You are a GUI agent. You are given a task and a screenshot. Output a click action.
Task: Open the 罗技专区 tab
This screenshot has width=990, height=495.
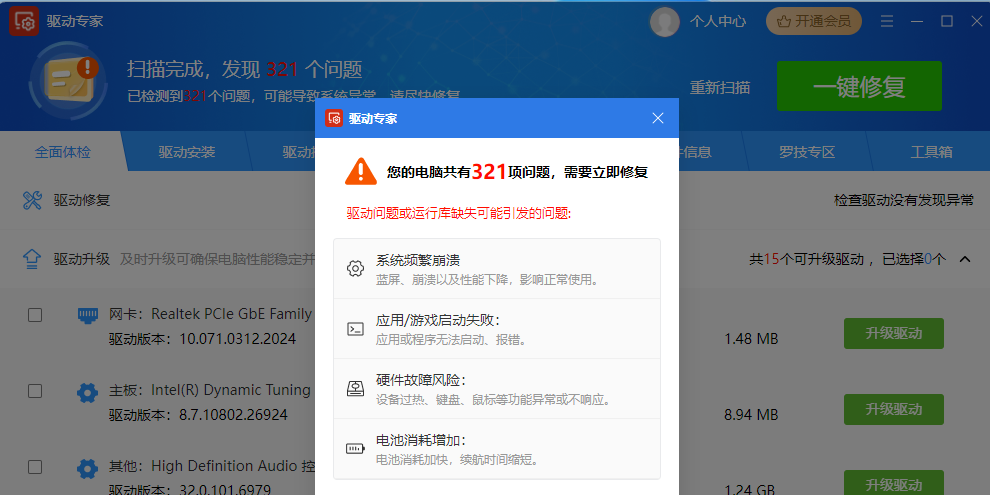pyautogui.click(x=806, y=152)
